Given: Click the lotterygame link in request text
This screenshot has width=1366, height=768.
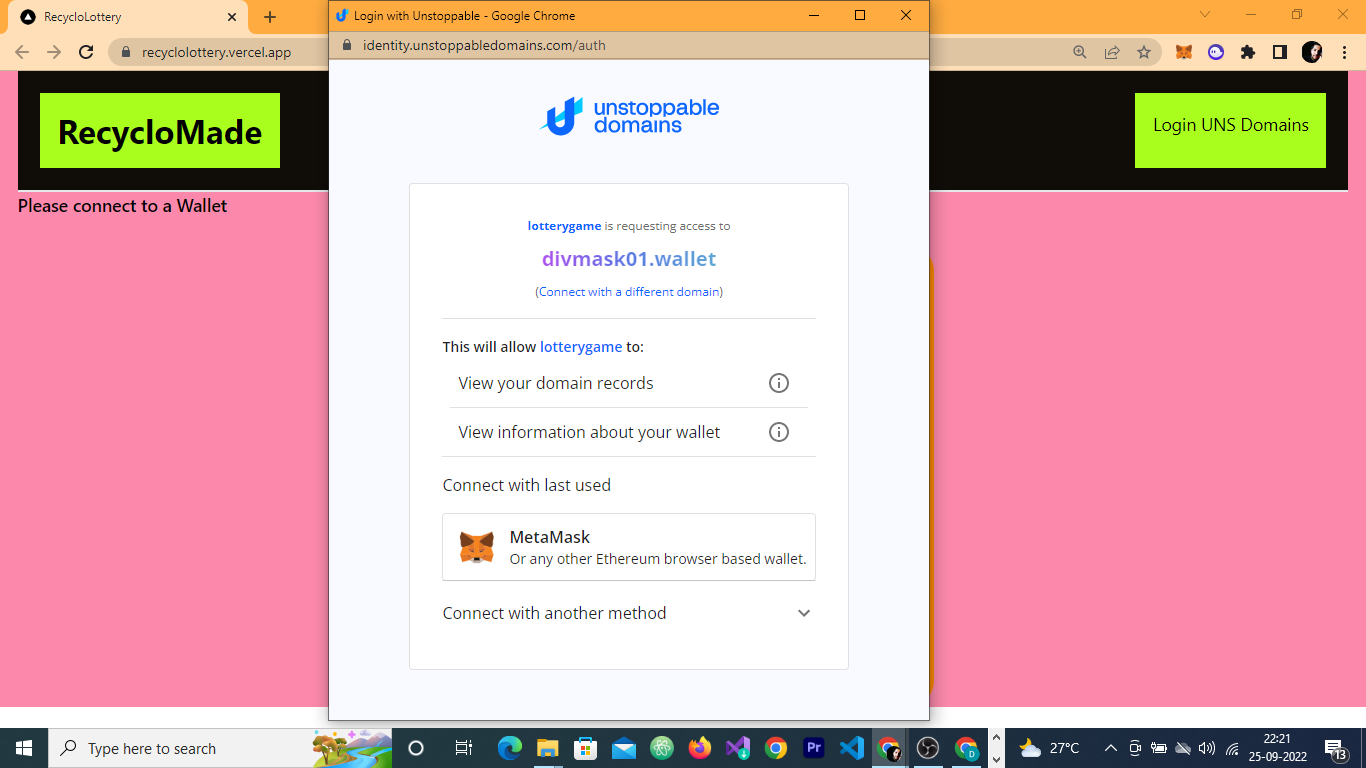Looking at the screenshot, I should point(565,226).
